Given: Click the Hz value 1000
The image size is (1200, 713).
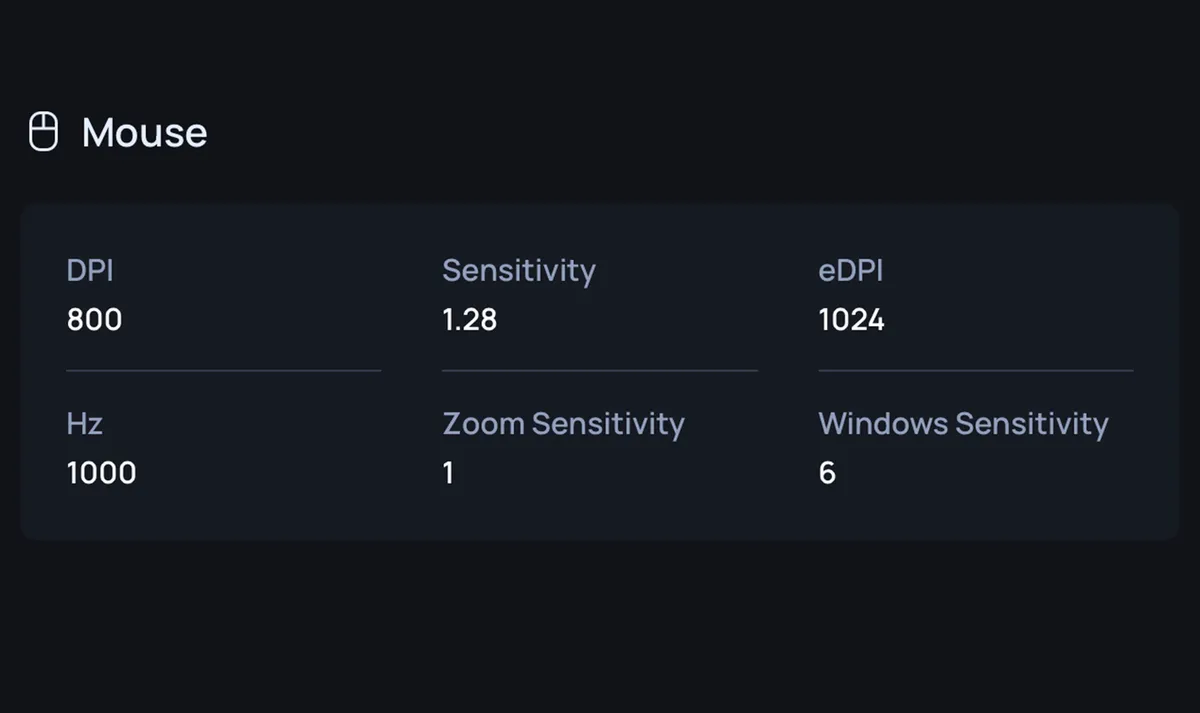Looking at the screenshot, I should click(x=101, y=473).
